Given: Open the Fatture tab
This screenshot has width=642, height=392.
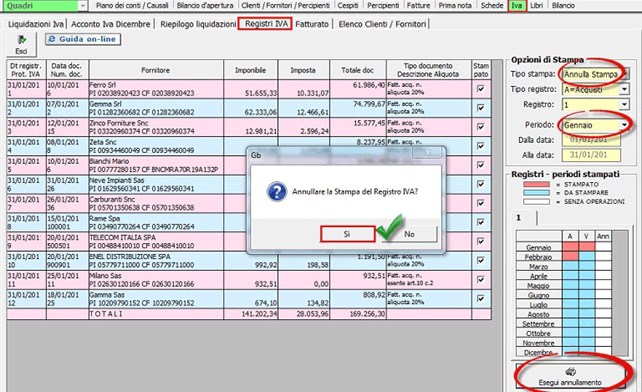Looking at the screenshot, I should click(x=419, y=6).
